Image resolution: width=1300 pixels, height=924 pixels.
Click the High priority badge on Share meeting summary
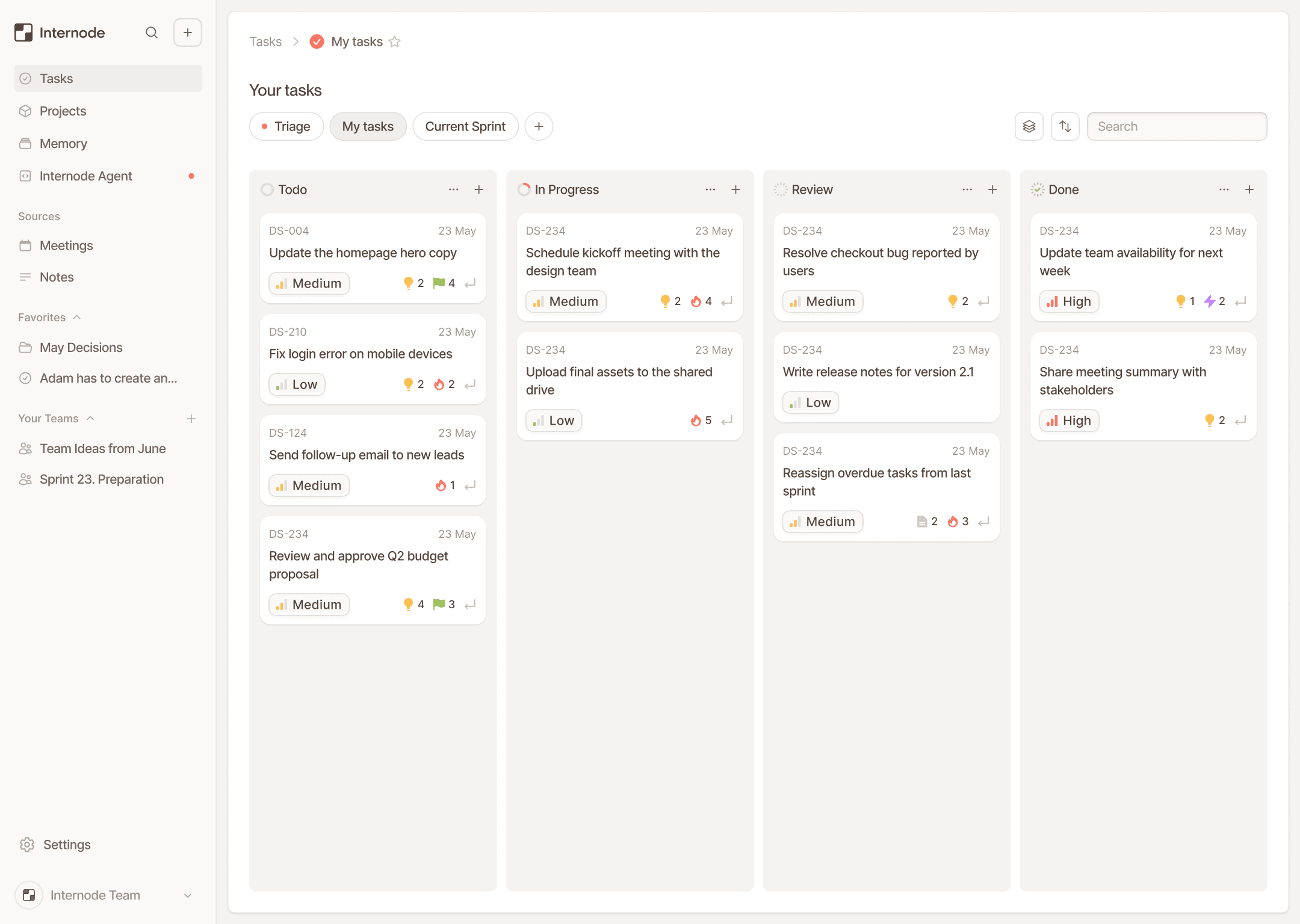click(x=1069, y=420)
